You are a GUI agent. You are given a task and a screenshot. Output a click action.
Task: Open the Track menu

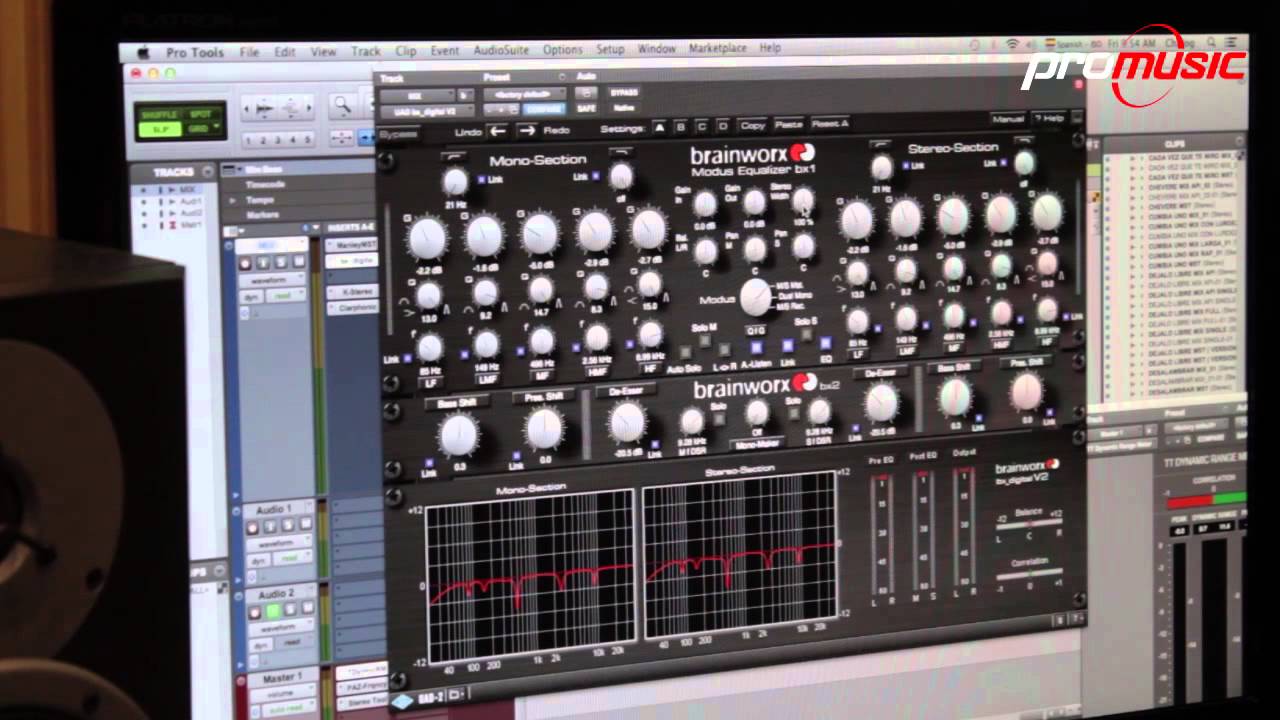tap(366, 50)
